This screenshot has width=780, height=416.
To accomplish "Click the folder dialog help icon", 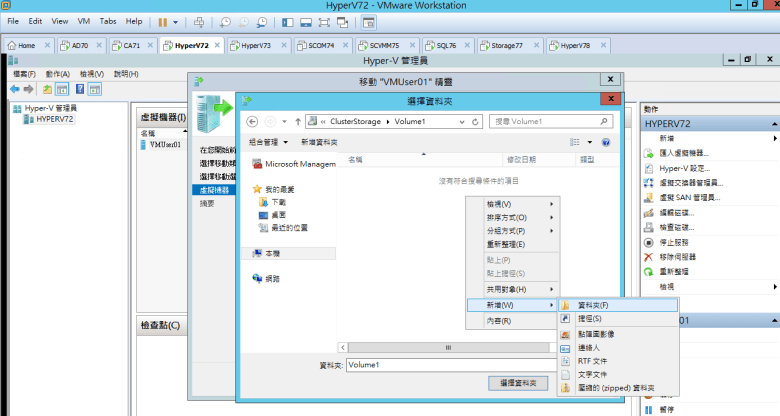I will 606,143.
